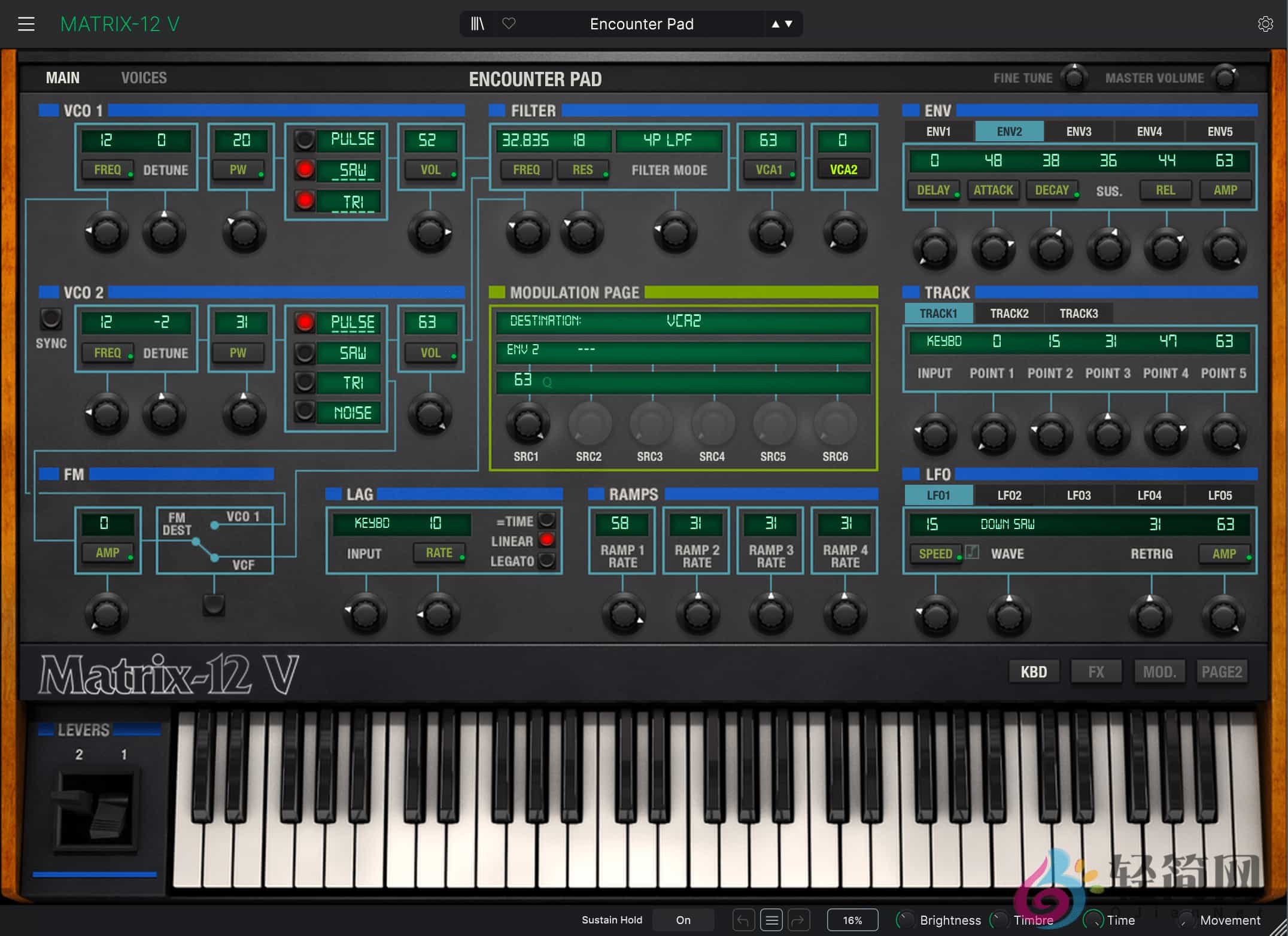The height and width of the screenshot is (936, 1288).
Task: Click the PAGE2 button
Action: point(1221,671)
